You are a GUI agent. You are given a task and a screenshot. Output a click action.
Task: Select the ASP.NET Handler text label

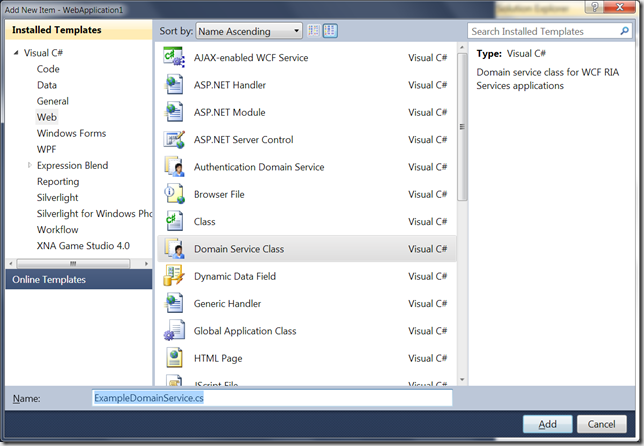[x=230, y=85]
